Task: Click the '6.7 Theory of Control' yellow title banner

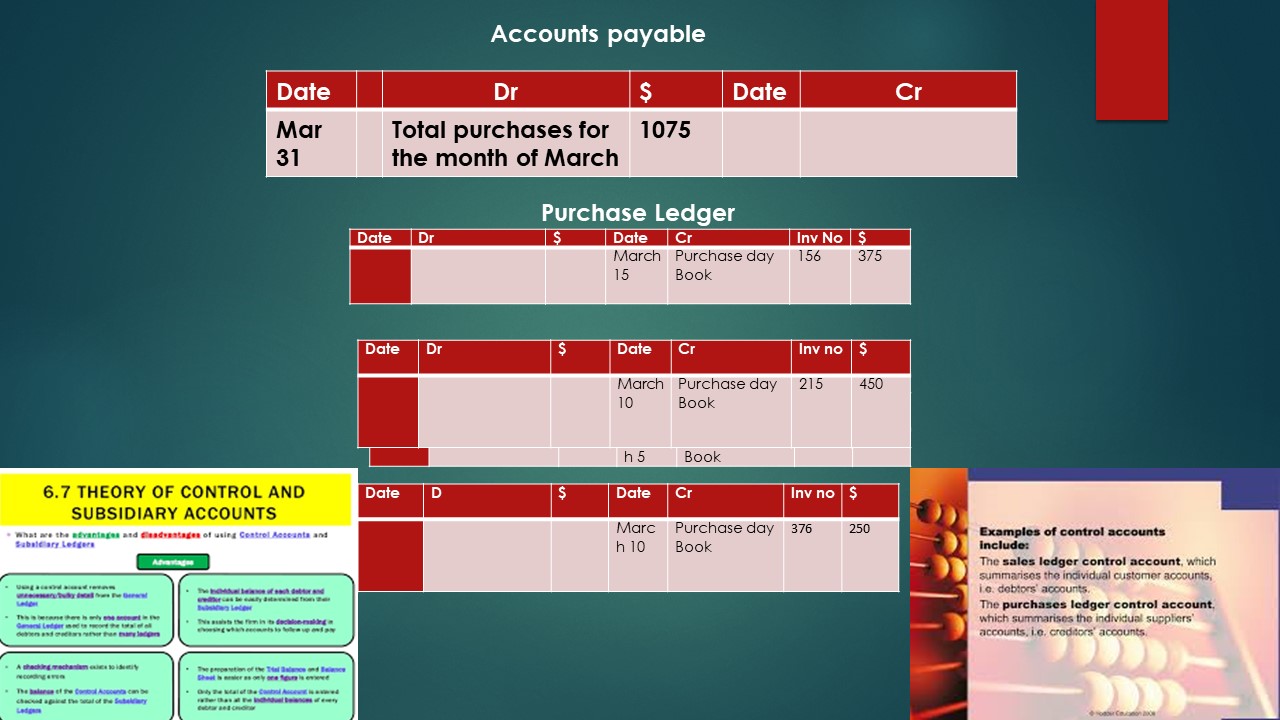Action: pos(174,502)
